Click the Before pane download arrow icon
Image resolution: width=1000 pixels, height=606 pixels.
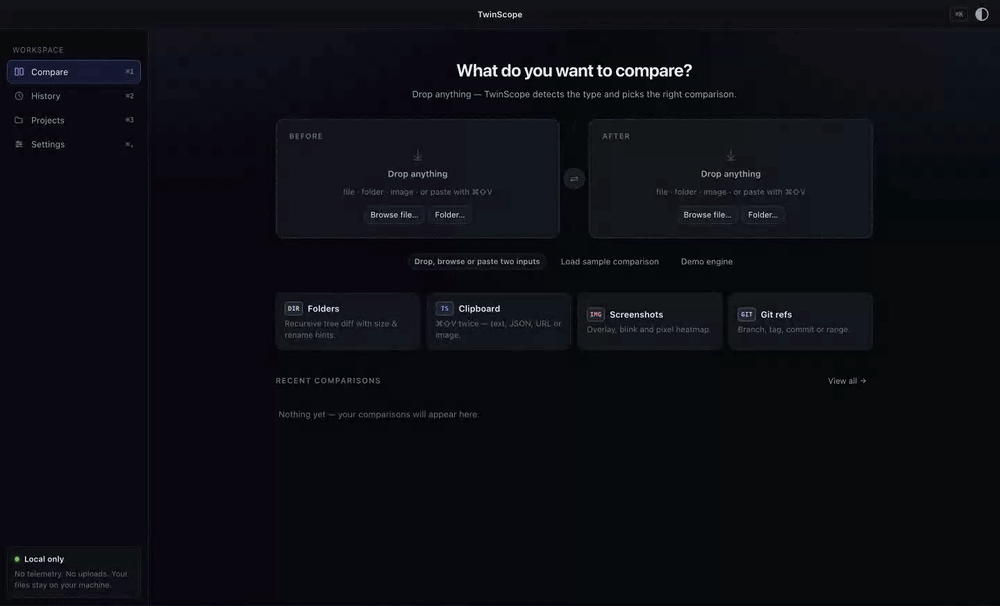click(418, 155)
